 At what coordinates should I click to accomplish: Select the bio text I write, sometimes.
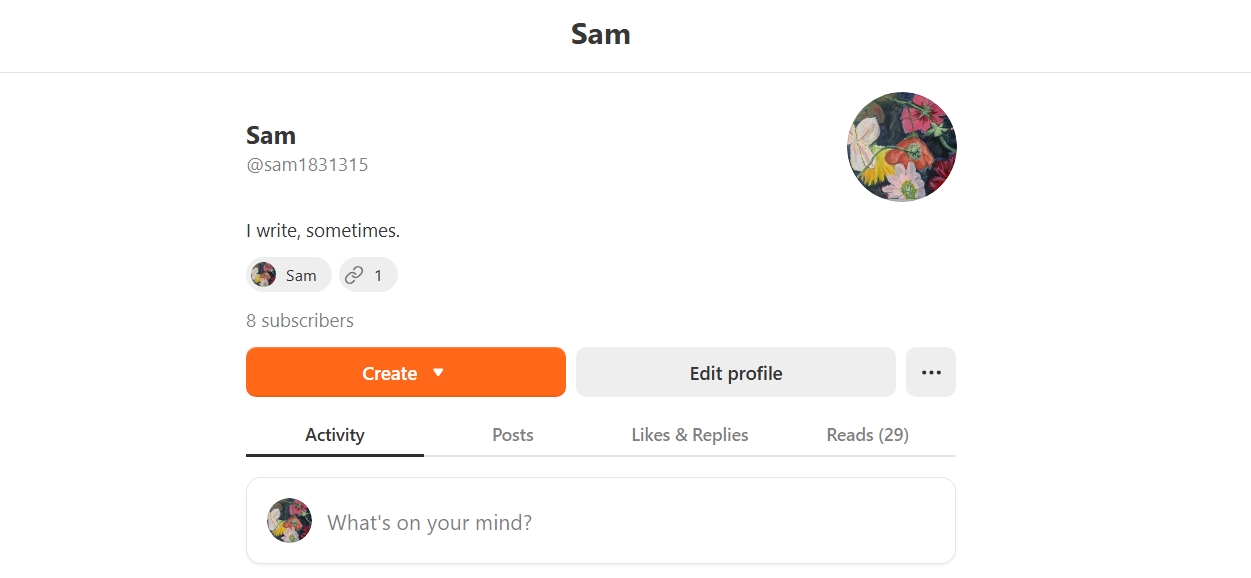point(323,231)
